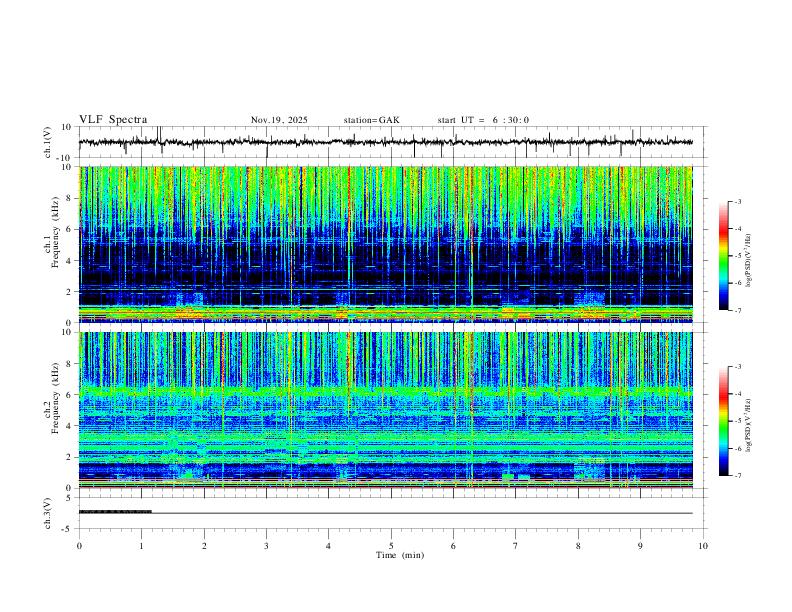Click the '0' label on the Time axis
Viewport: 792px width, 612px height.
(79, 546)
